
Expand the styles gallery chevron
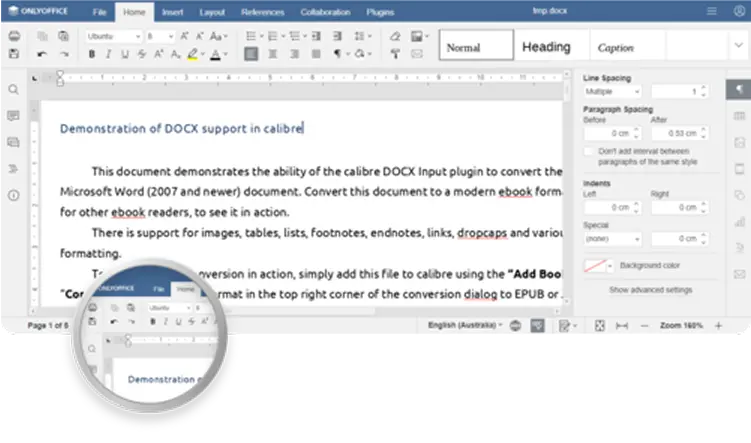(x=738, y=45)
